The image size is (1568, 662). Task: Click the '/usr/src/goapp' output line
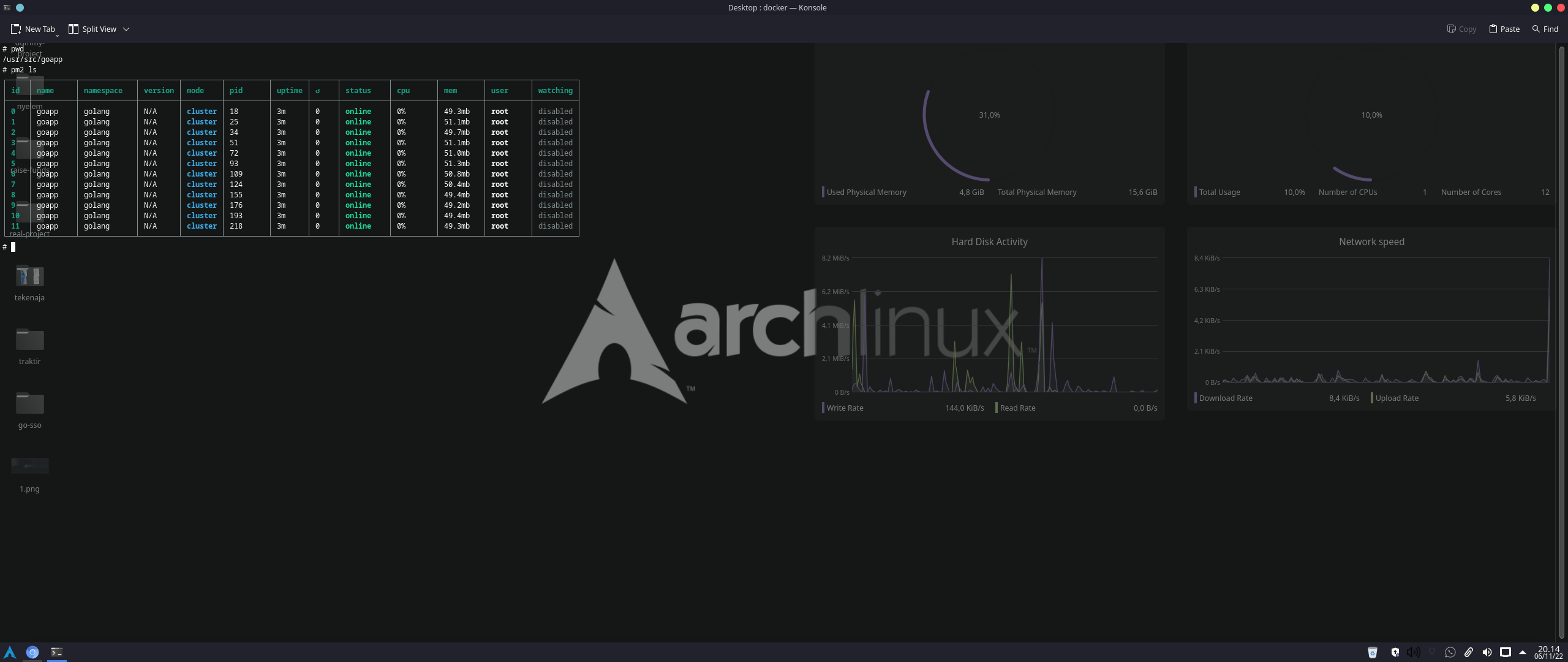click(32, 59)
